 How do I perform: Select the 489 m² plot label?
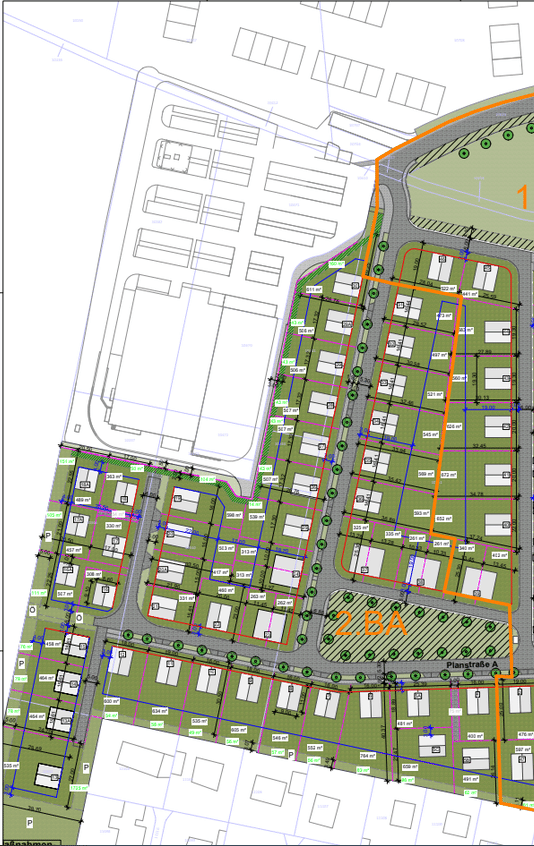click(83, 500)
